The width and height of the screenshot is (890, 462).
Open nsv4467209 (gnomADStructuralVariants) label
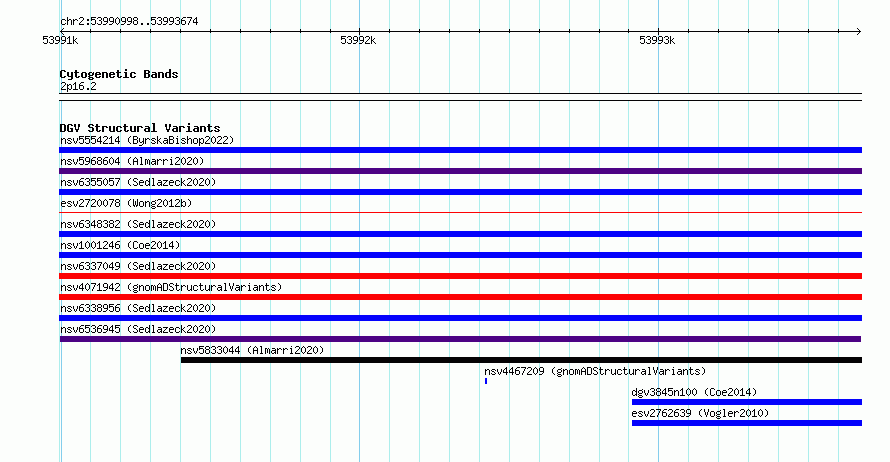595,371
